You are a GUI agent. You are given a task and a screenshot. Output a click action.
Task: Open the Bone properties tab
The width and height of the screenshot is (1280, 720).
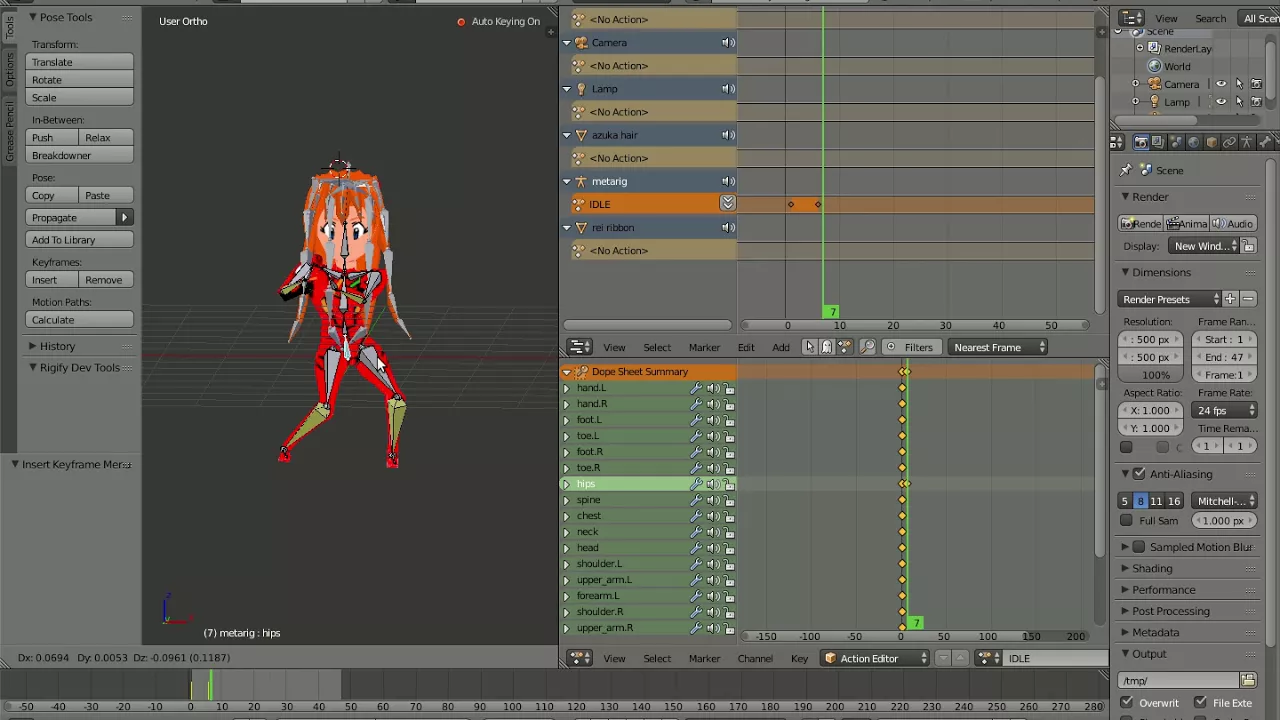pos(1265,142)
